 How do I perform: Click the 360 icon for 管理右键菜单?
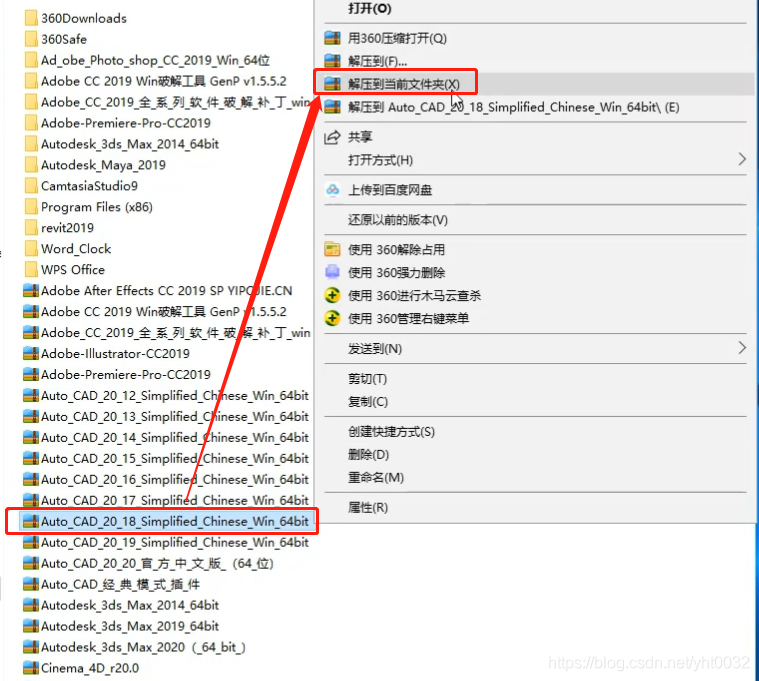pos(332,319)
